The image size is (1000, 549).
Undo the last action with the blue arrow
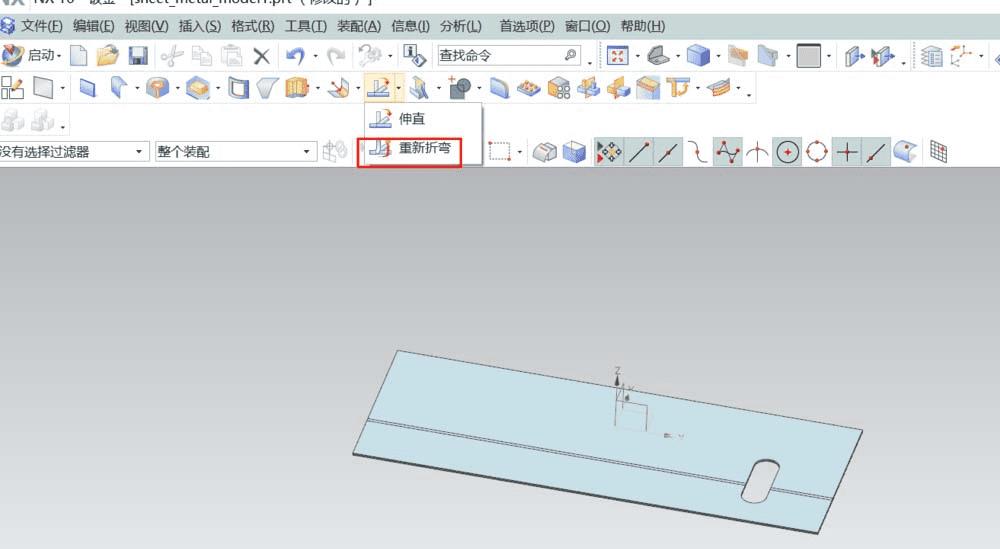295,56
